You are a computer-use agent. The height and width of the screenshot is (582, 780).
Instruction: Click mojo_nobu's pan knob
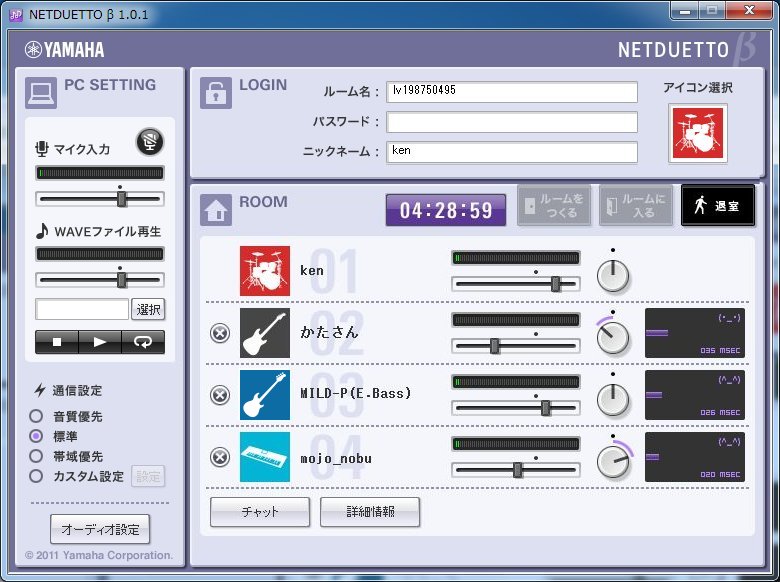[613, 461]
